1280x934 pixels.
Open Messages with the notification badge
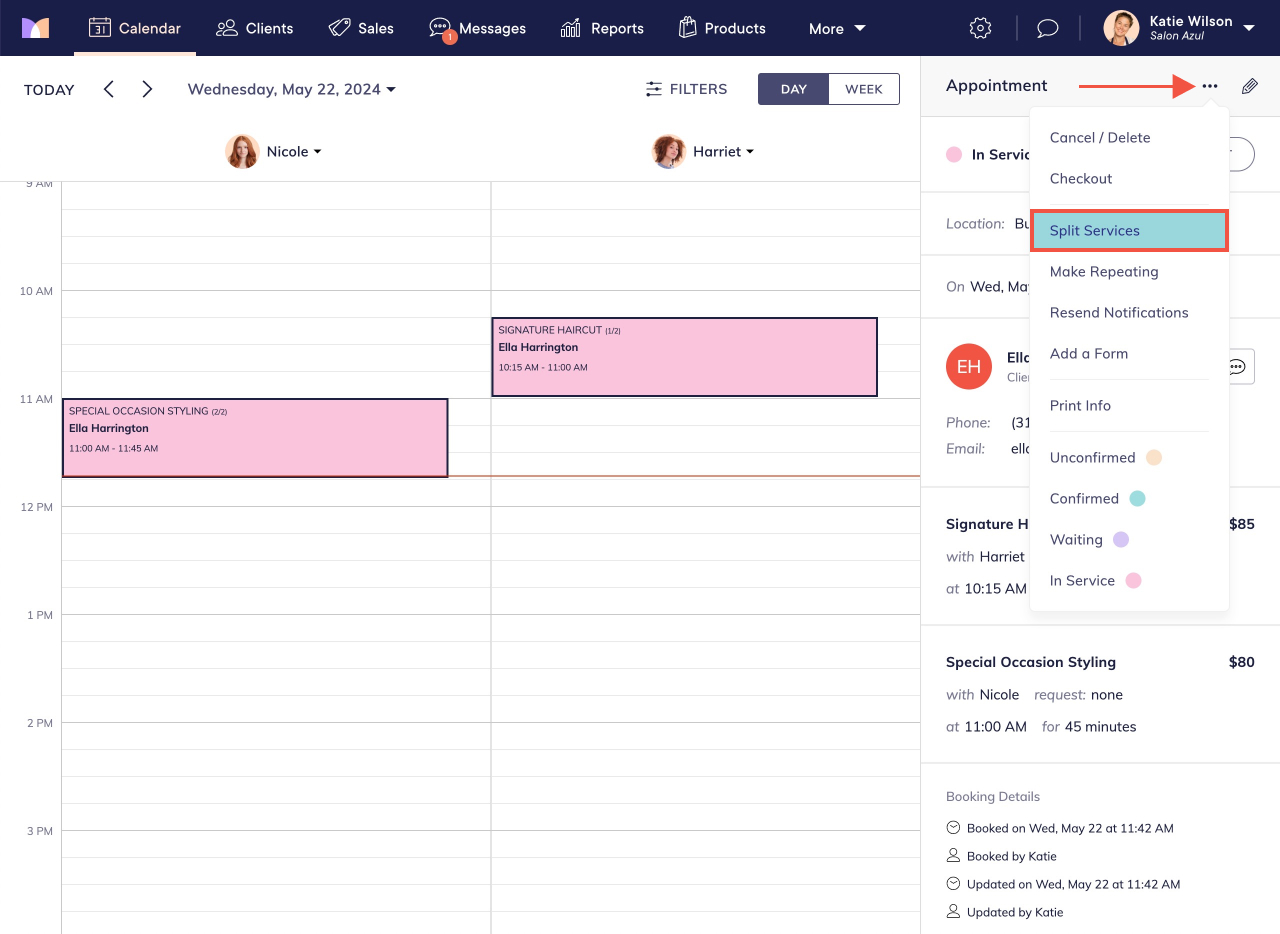[x=478, y=28]
